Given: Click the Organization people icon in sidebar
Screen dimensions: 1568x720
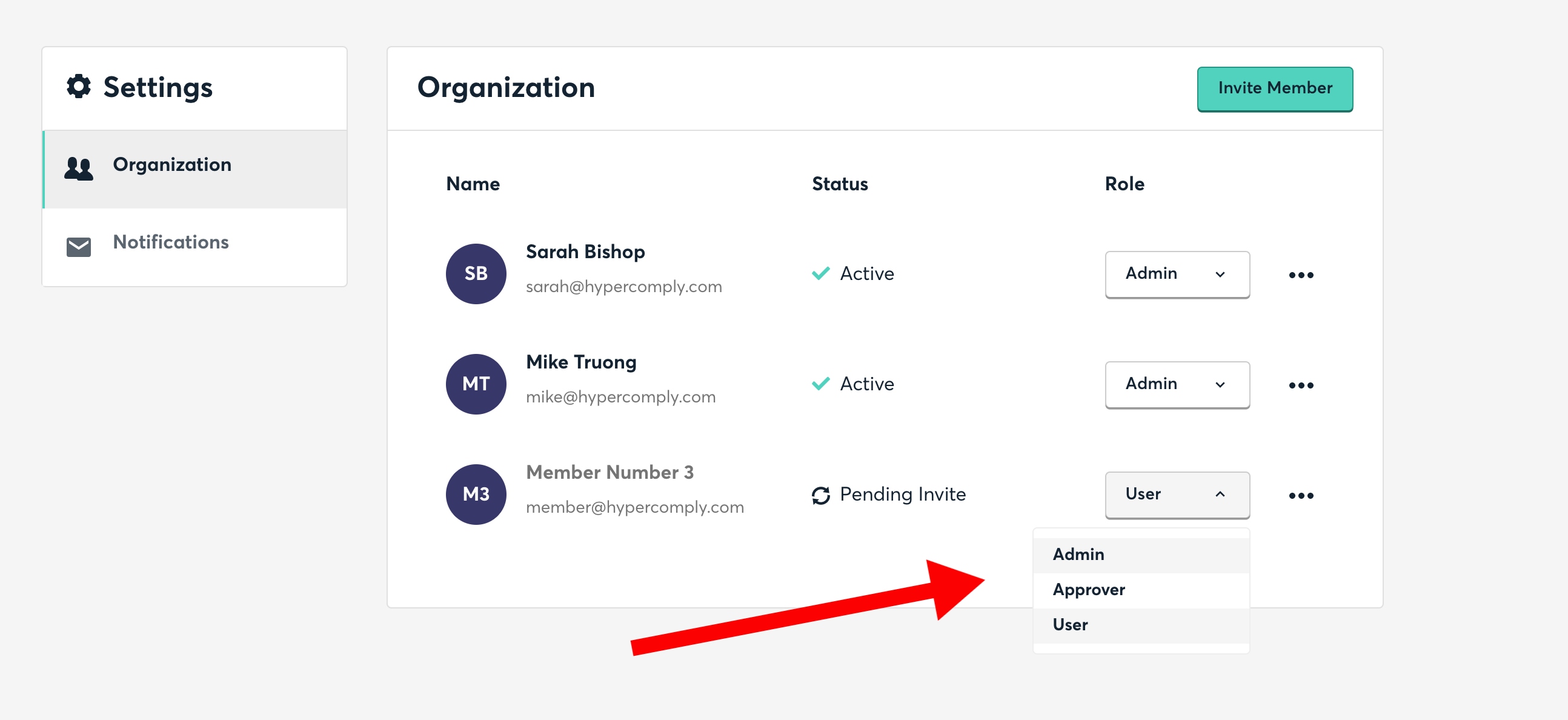Looking at the screenshot, I should [79, 168].
